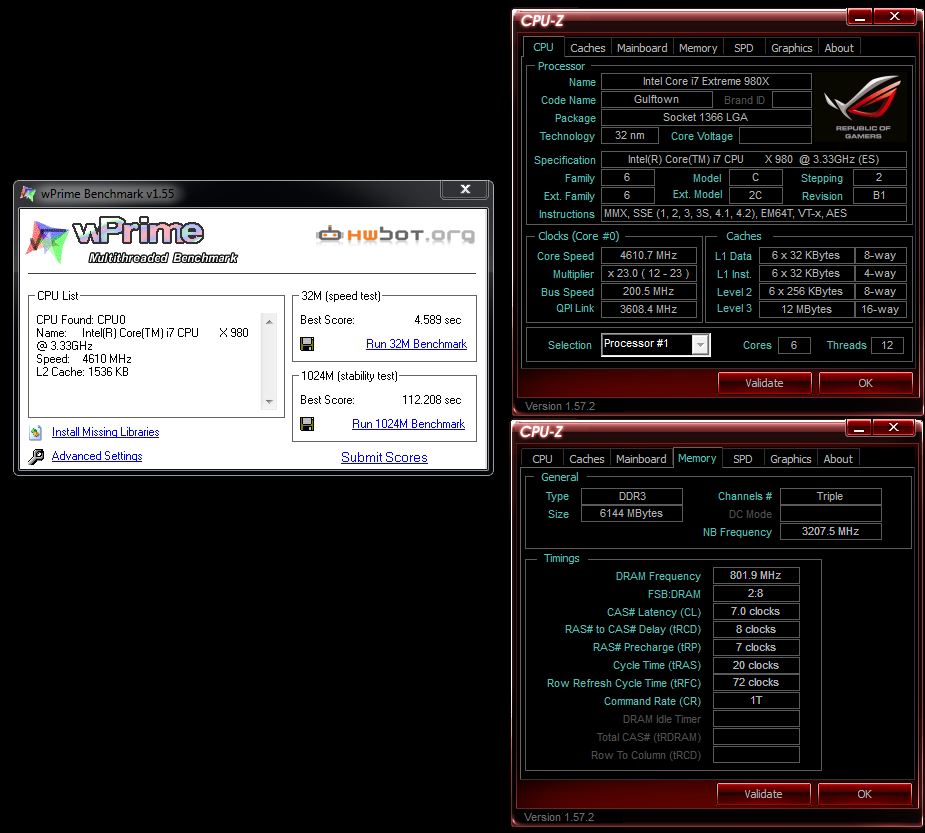Open SPD tab in upper CPU-Z window
This screenshot has height=833, width=925.
pyautogui.click(x=743, y=48)
